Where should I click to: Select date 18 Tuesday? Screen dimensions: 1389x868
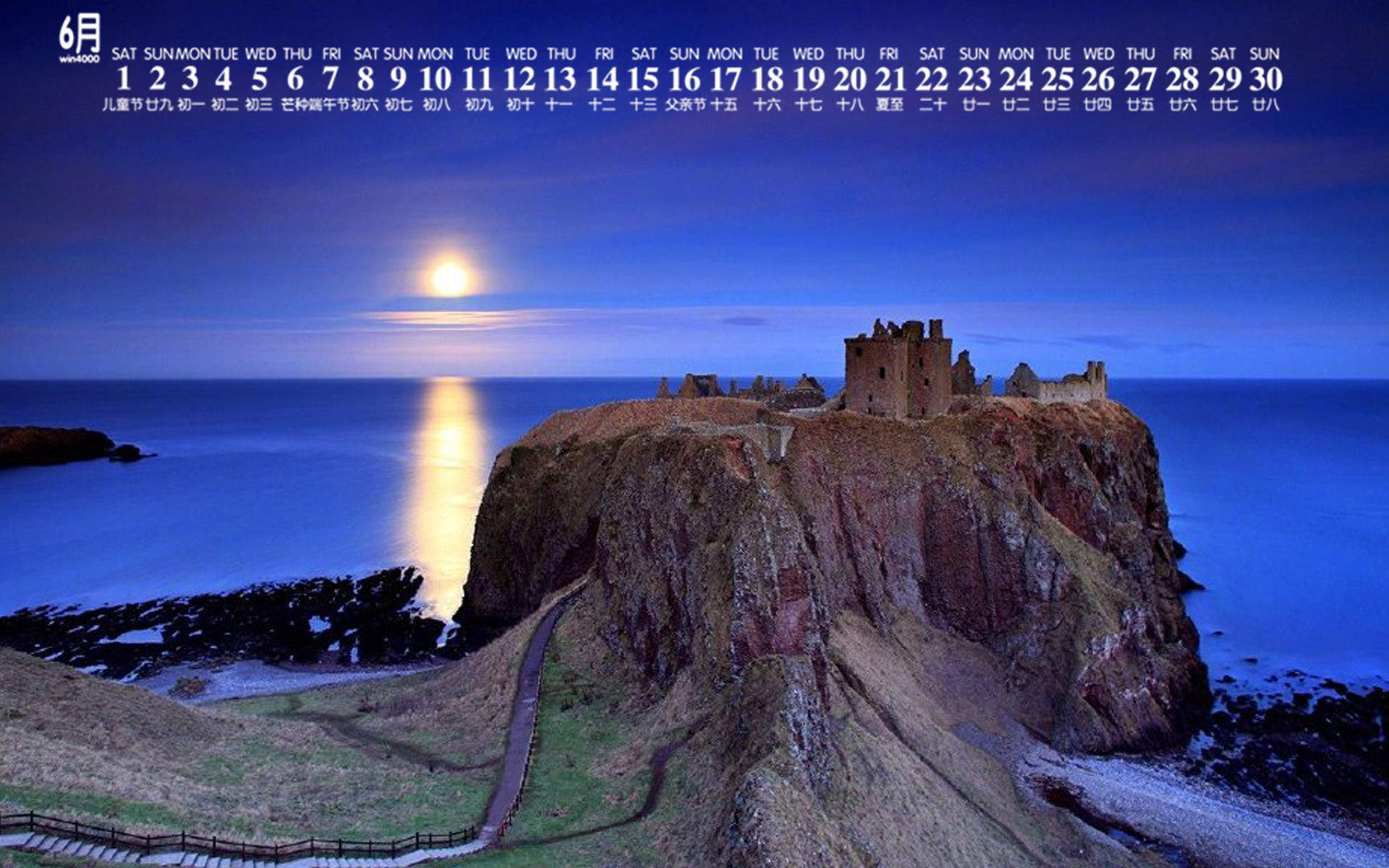point(767,78)
